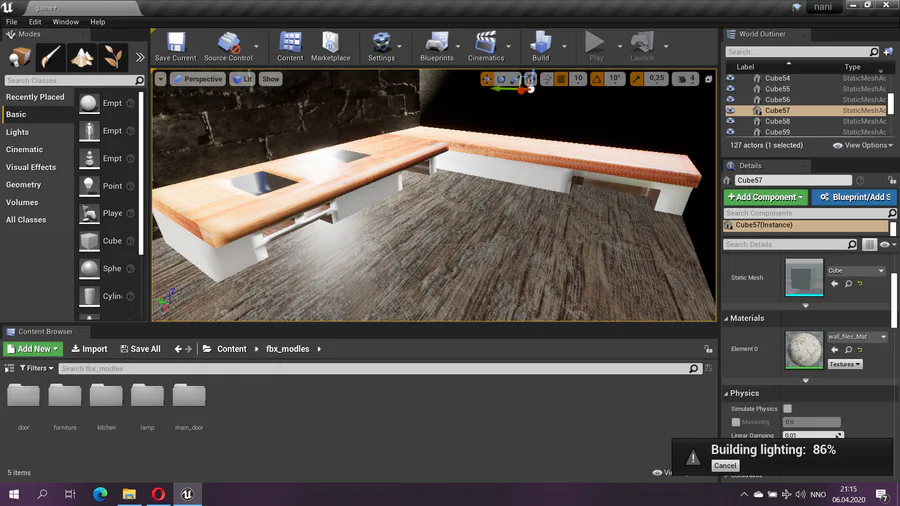
Task: Select the Foliage mode leaf icon
Action: (112, 57)
